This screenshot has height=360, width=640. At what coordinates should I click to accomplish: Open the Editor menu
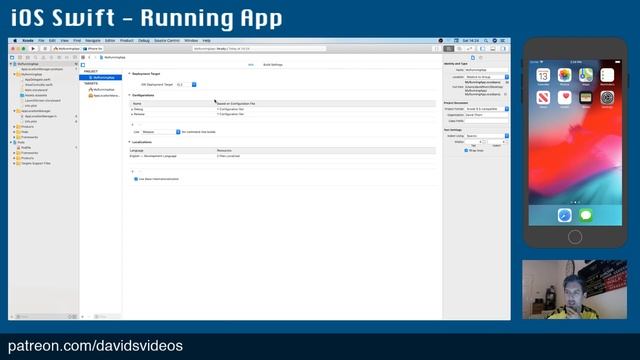110,41
